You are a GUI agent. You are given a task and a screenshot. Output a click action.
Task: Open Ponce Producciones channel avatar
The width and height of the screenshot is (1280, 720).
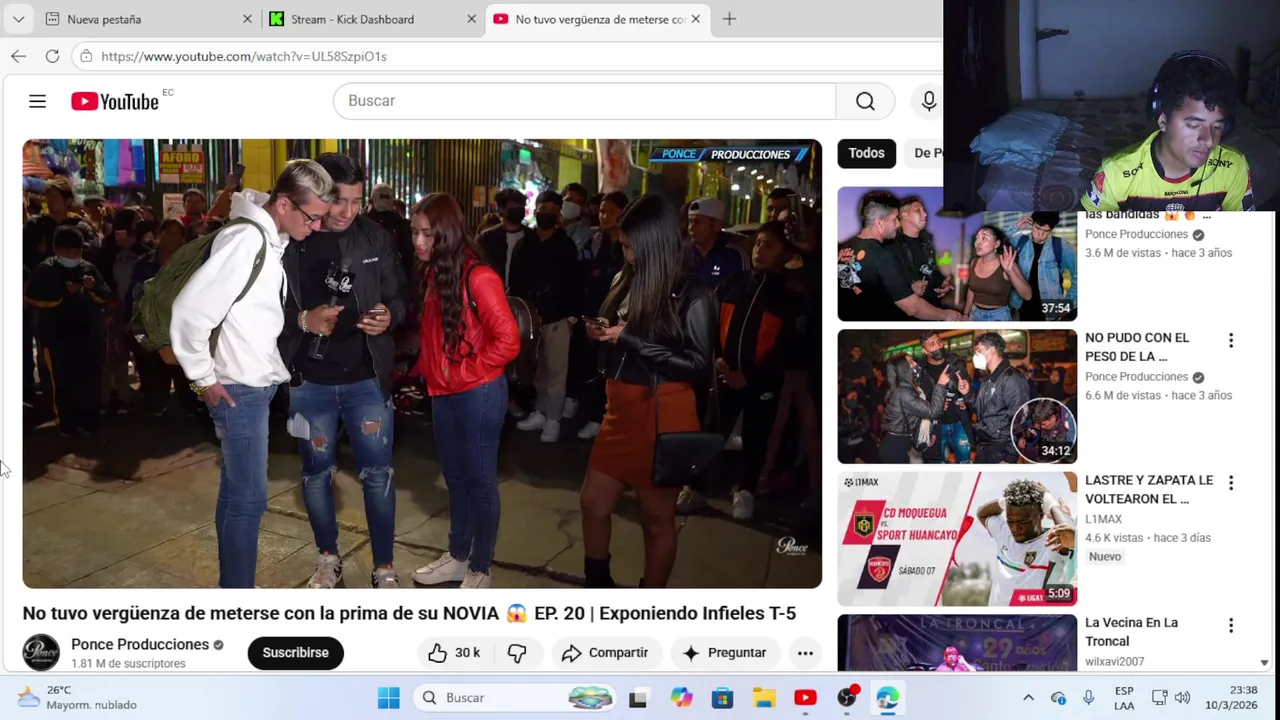coord(41,652)
